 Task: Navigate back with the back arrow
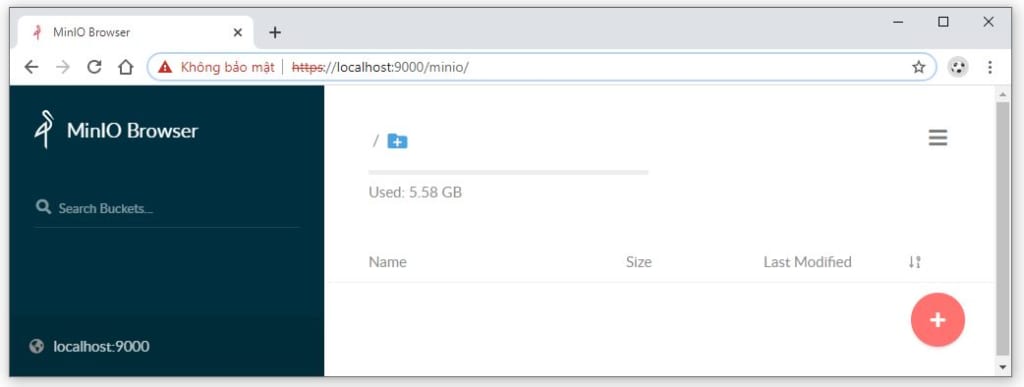[x=31, y=67]
